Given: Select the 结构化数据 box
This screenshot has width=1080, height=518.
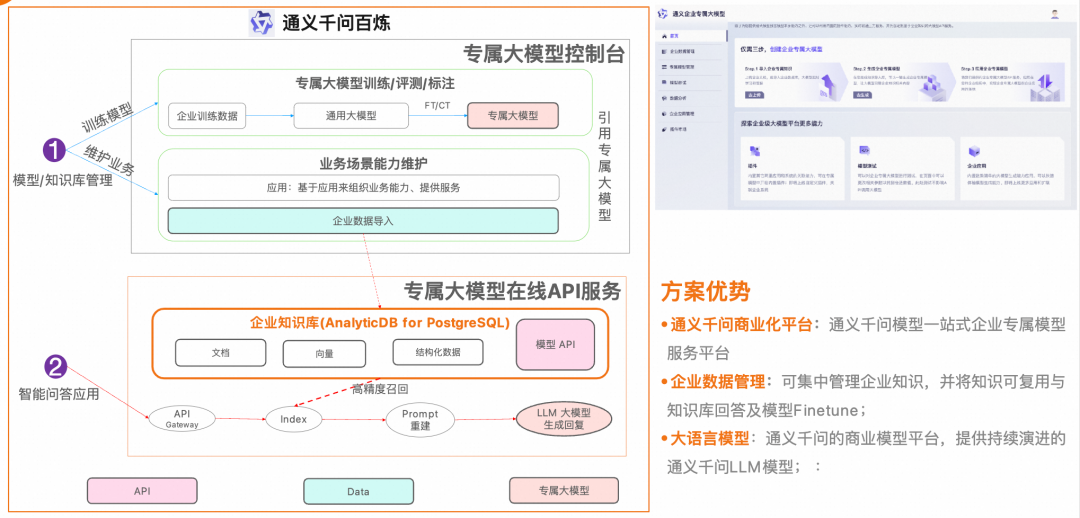Looking at the screenshot, I should click(x=438, y=351).
